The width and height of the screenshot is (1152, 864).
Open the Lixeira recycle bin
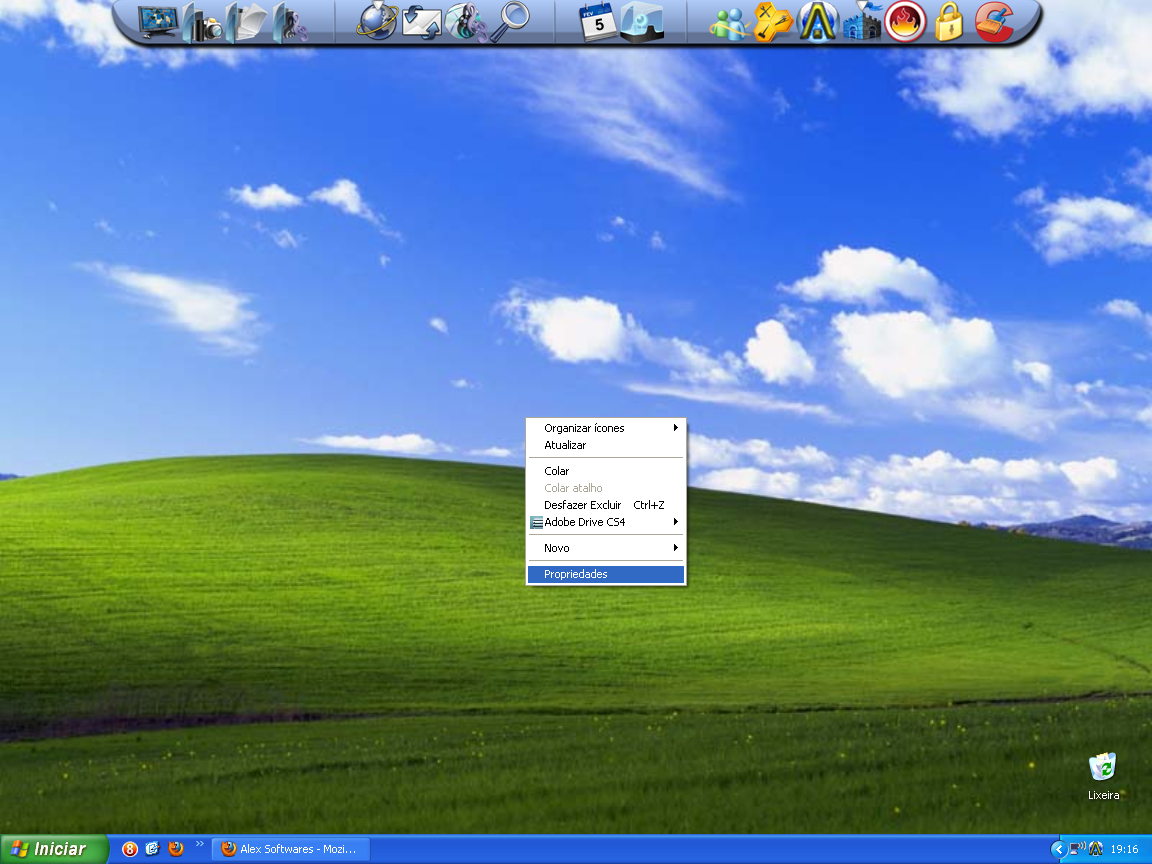tap(1103, 769)
